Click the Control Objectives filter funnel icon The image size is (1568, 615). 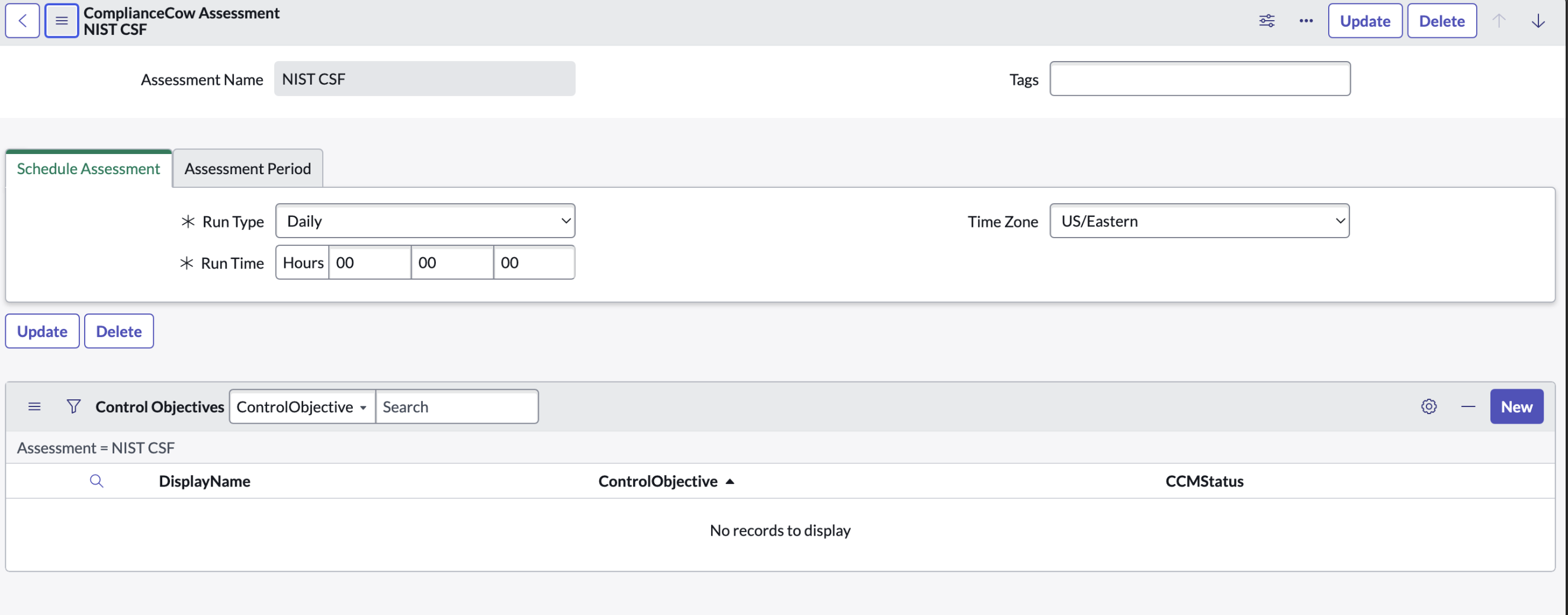(73, 406)
